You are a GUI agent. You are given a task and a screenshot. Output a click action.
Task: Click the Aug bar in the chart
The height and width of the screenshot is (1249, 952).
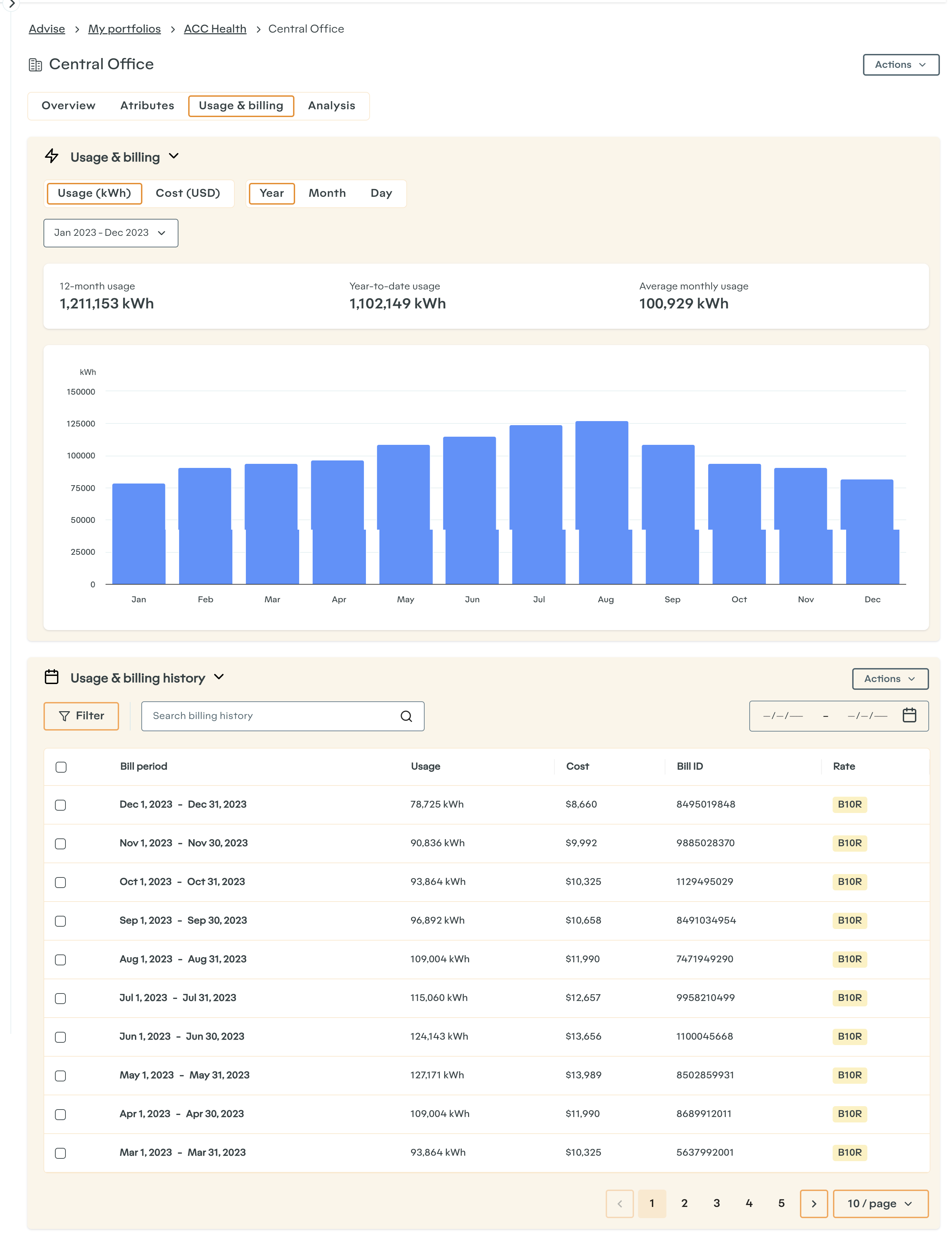(603, 503)
